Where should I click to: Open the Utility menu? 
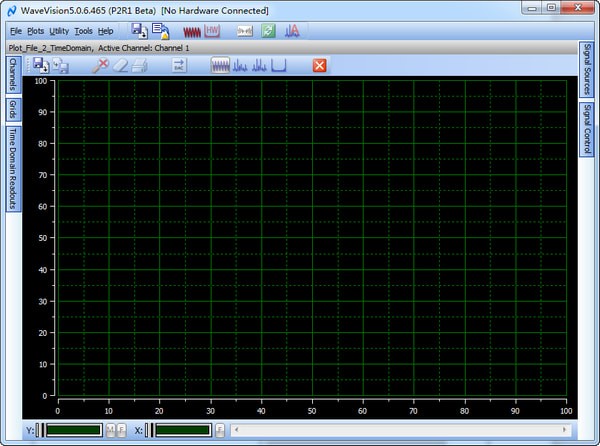tap(59, 31)
